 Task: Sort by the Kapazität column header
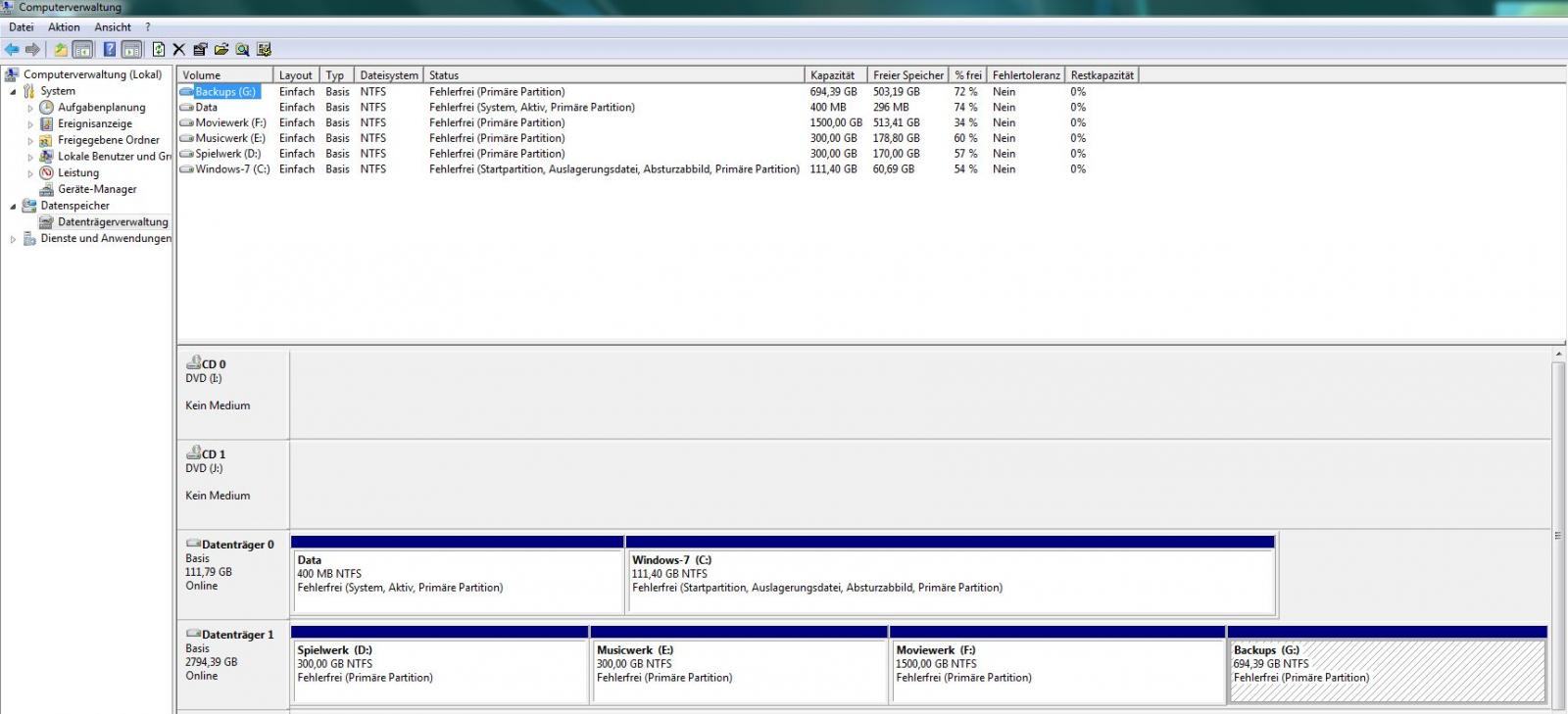pyautogui.click(x=836, y=74)
